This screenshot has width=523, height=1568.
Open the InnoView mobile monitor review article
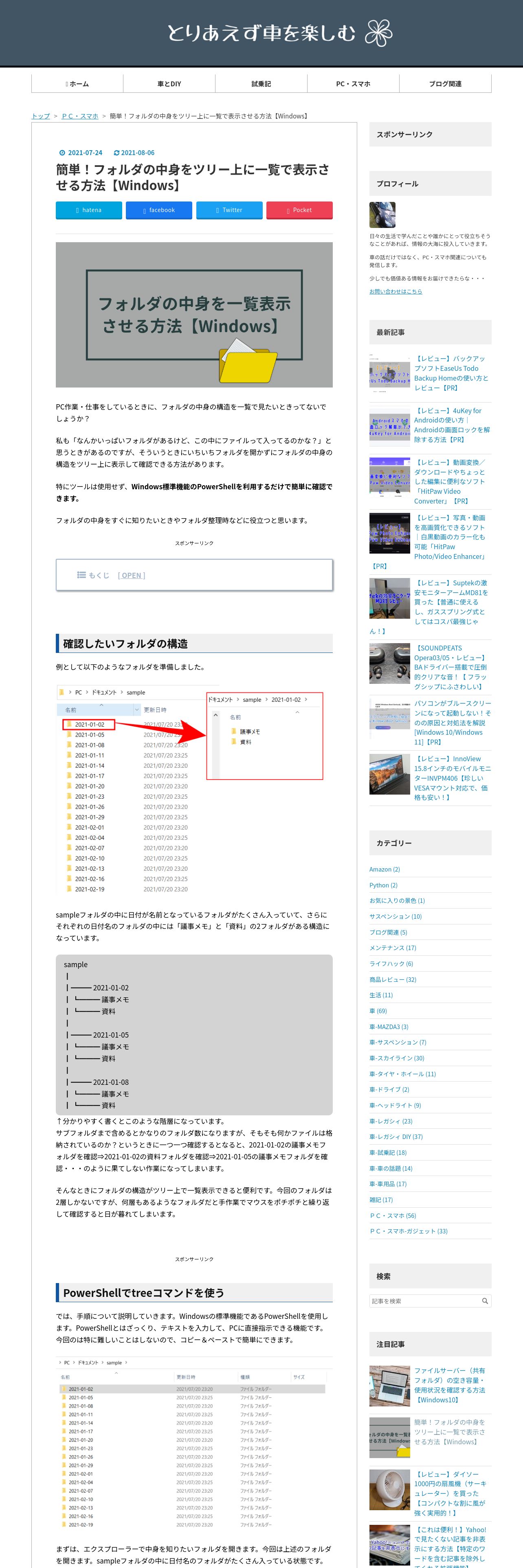(x=453, y=778)
